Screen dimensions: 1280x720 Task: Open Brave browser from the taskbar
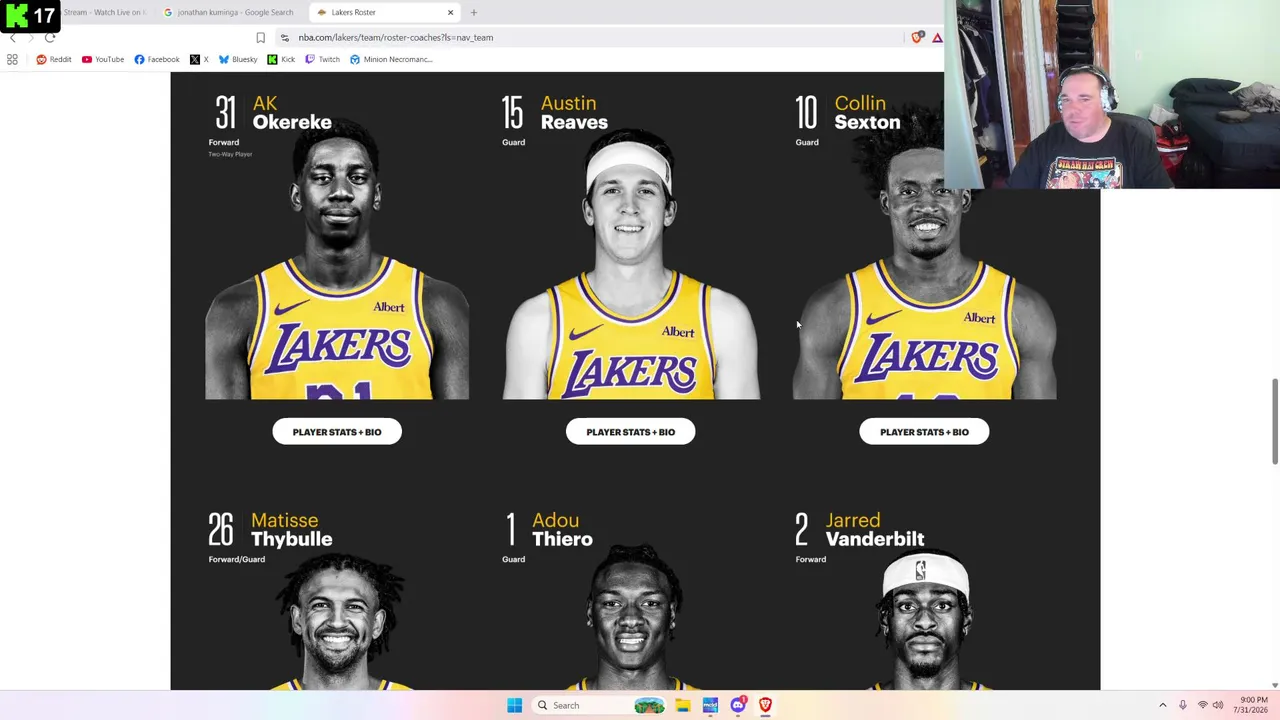(x=765, y=705)
